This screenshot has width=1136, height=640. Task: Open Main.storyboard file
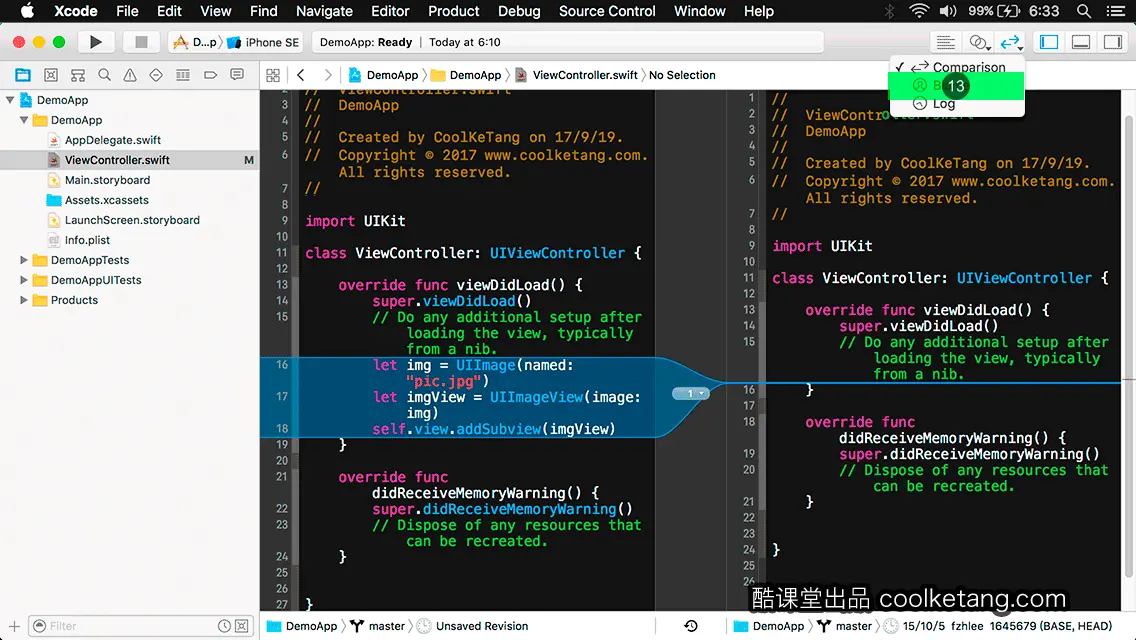click(x=107, y=180)
